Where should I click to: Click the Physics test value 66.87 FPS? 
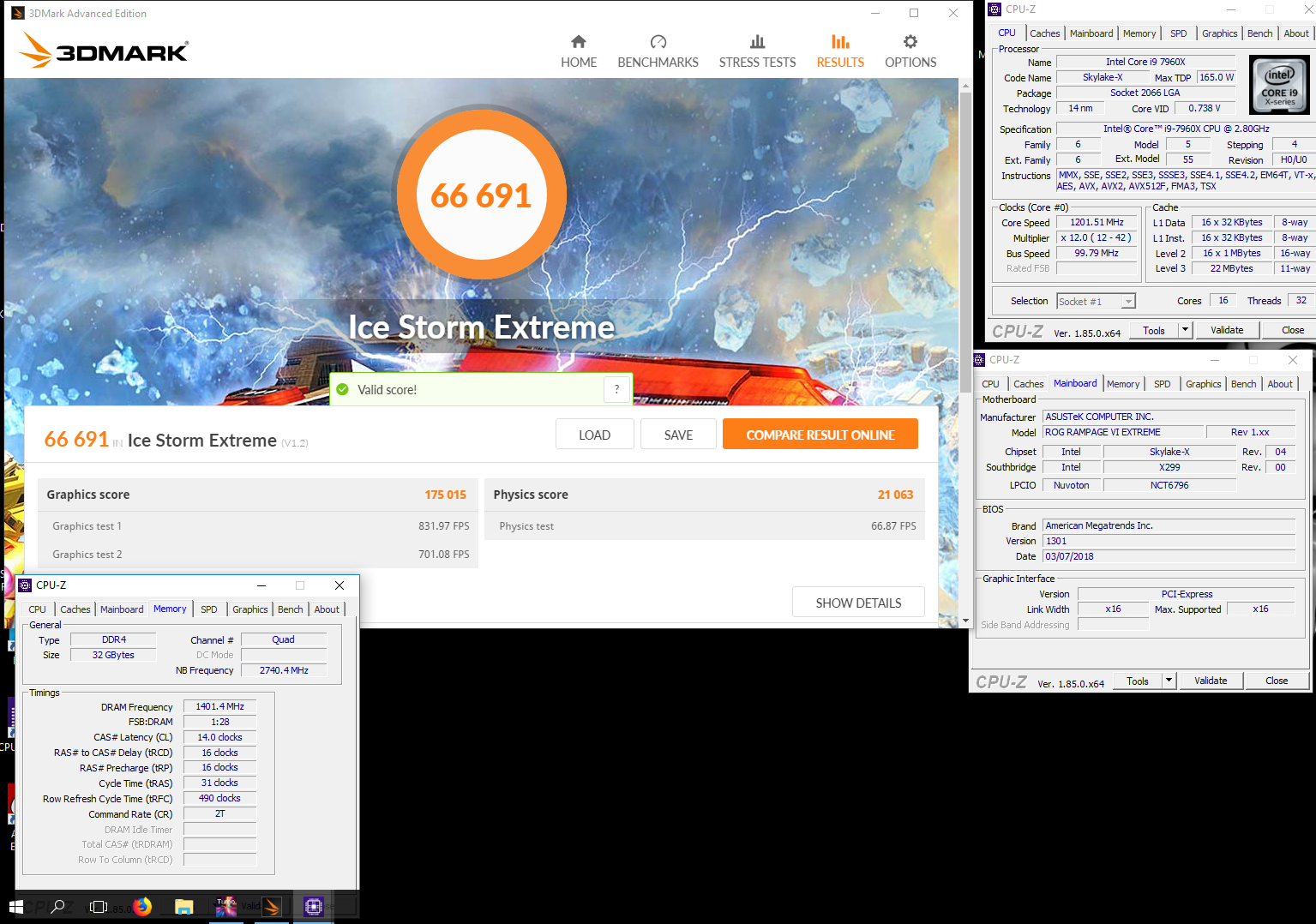pos(893,526)
